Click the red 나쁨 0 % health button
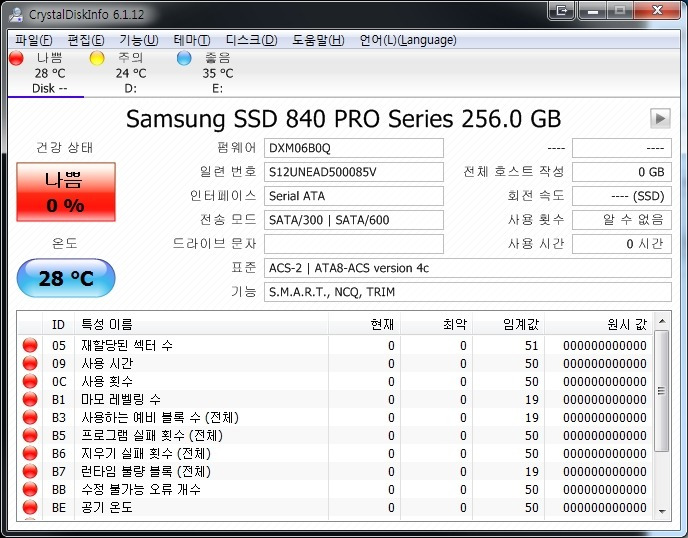Screen dimensions: 688x538 (66, 192)
